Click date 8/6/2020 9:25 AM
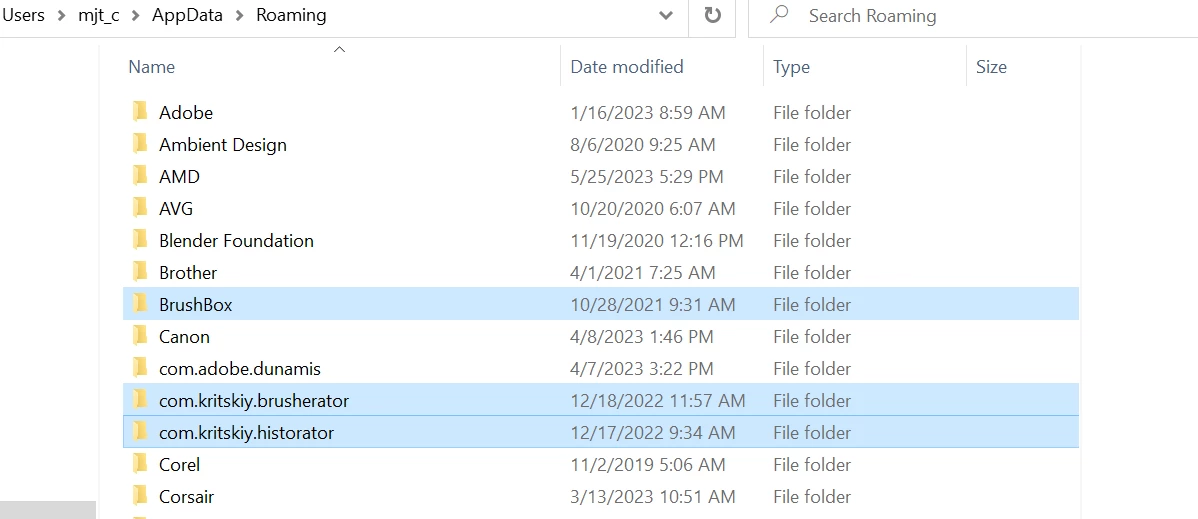 (643, 144)
